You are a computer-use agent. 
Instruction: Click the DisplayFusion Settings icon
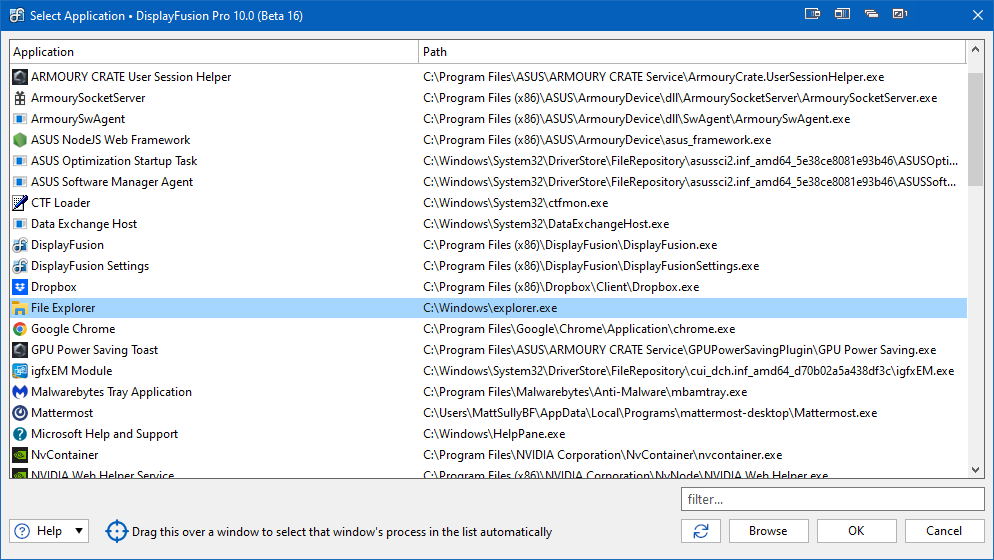tap(20, 266)
